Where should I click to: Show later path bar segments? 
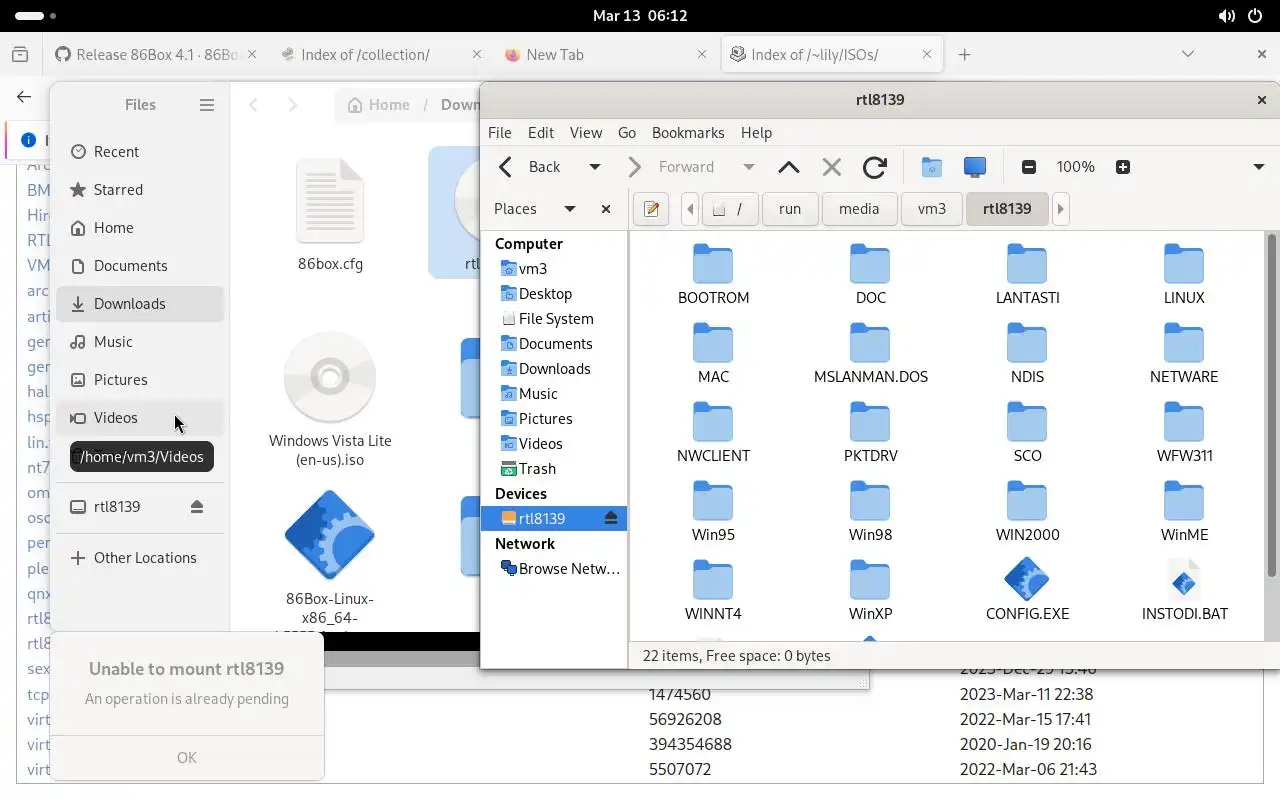[x=1060, y=209]
